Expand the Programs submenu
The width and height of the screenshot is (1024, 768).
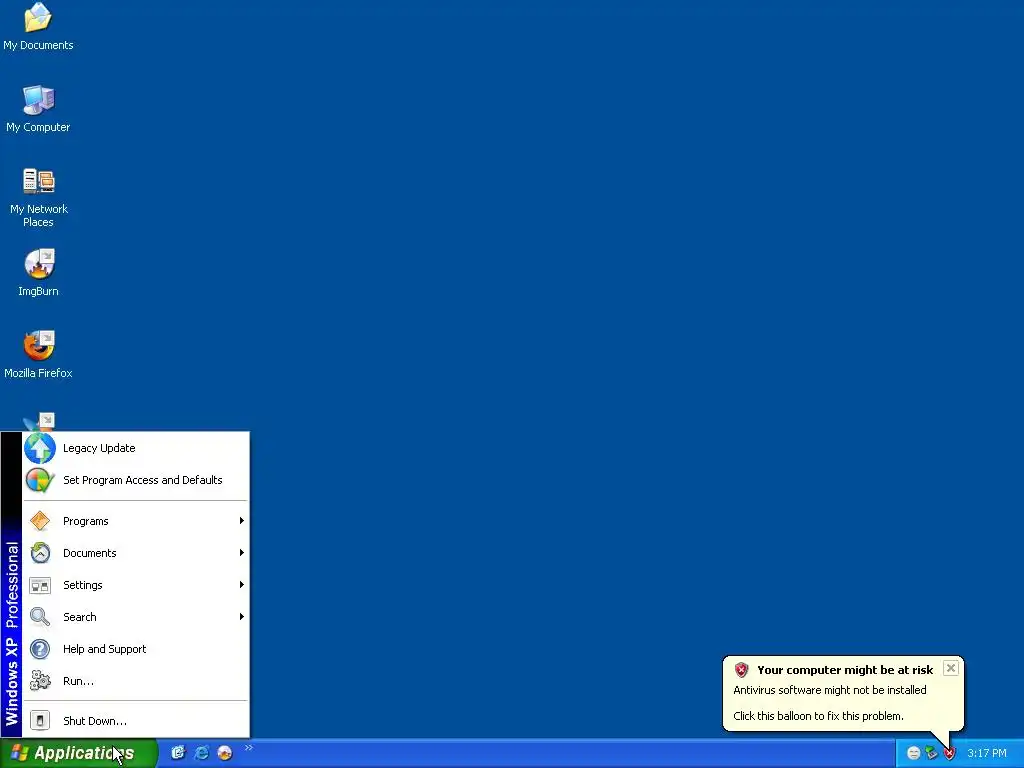136,521
